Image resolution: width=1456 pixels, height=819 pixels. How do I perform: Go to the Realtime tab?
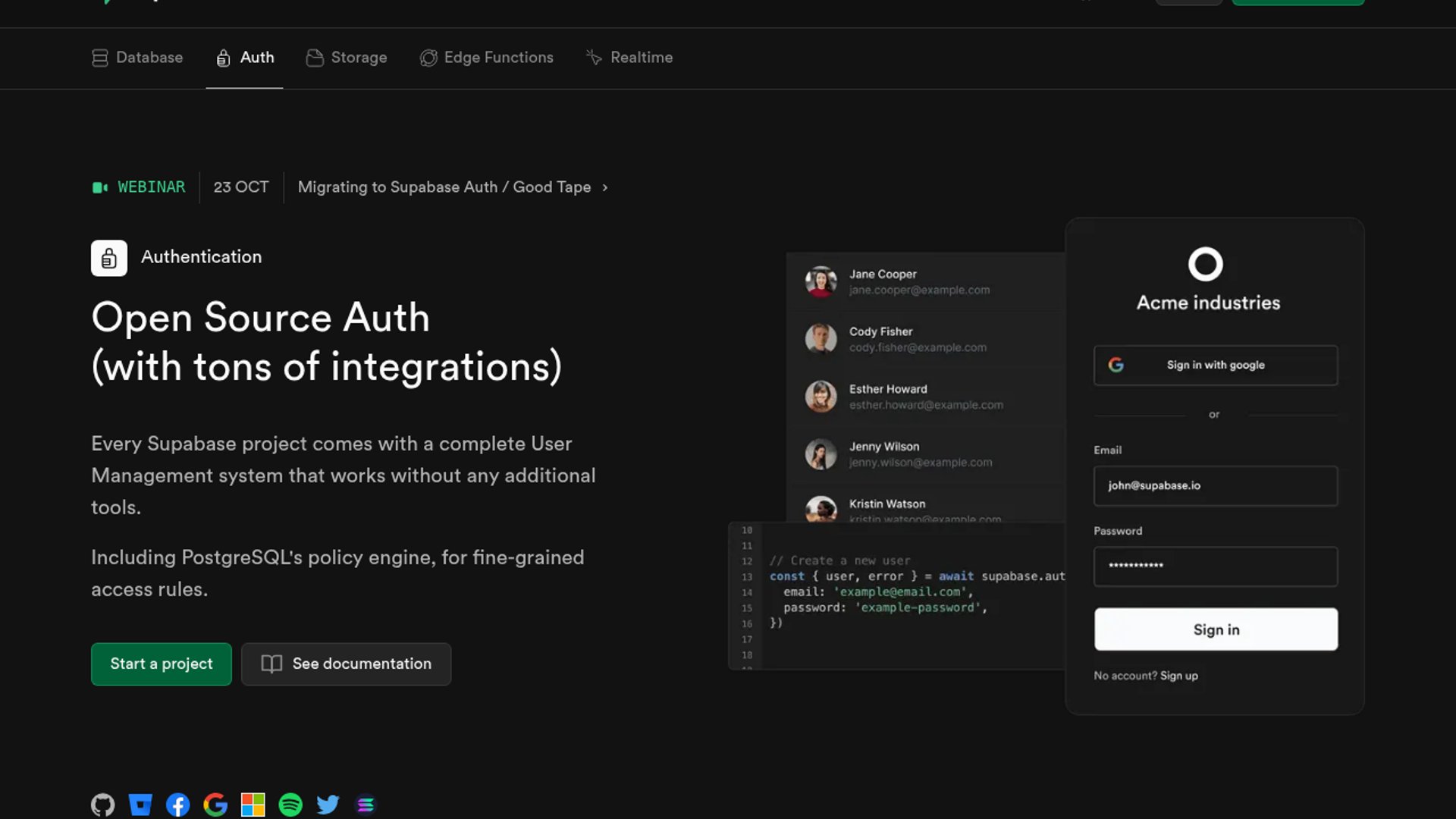[x=629, y=58]
